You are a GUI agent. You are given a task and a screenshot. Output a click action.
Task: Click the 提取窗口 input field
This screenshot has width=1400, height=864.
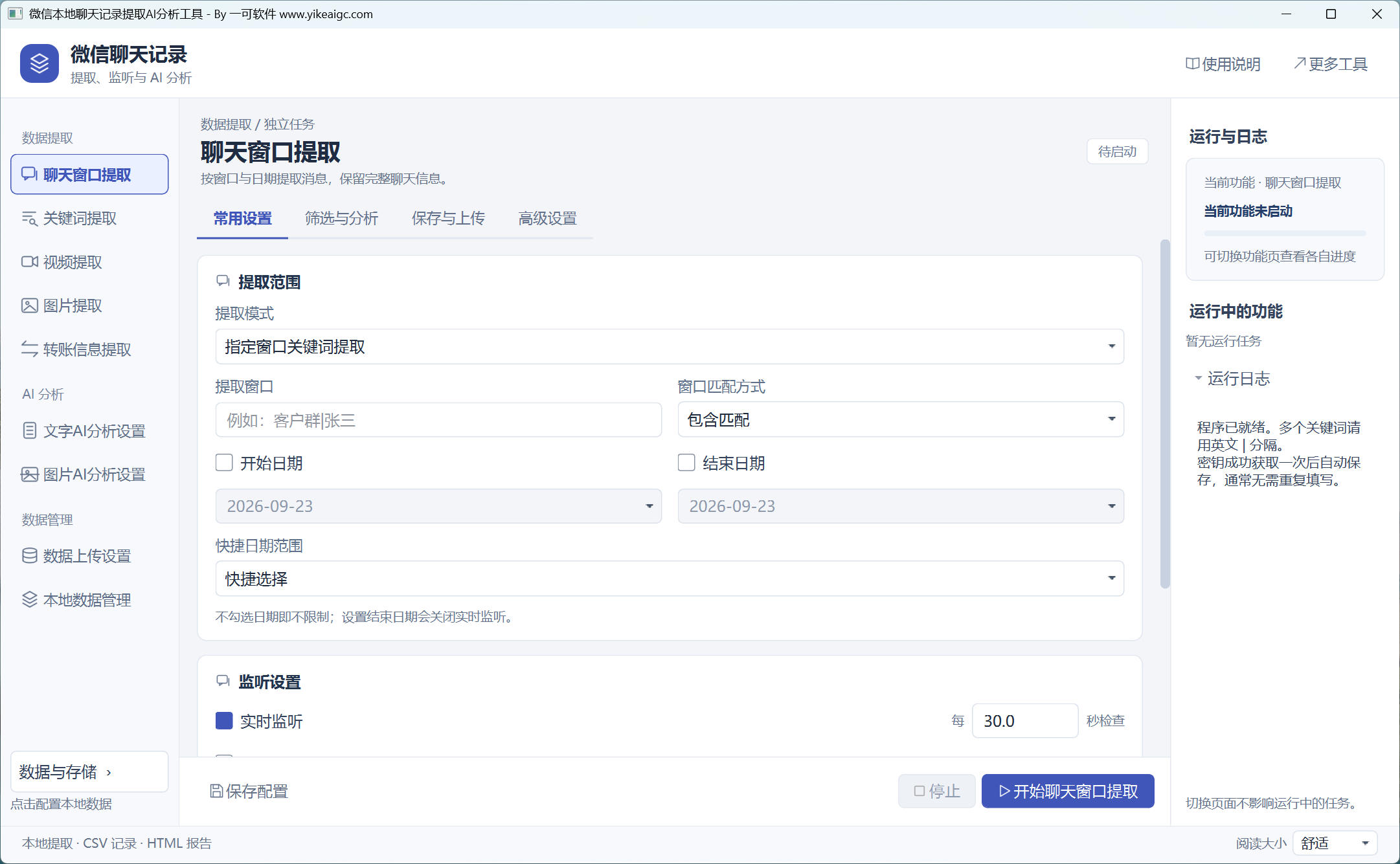pos(438,419)
